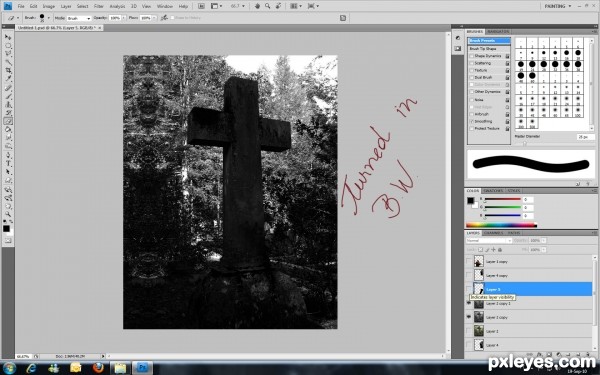Click Master Diameter value field

point(585,137)
